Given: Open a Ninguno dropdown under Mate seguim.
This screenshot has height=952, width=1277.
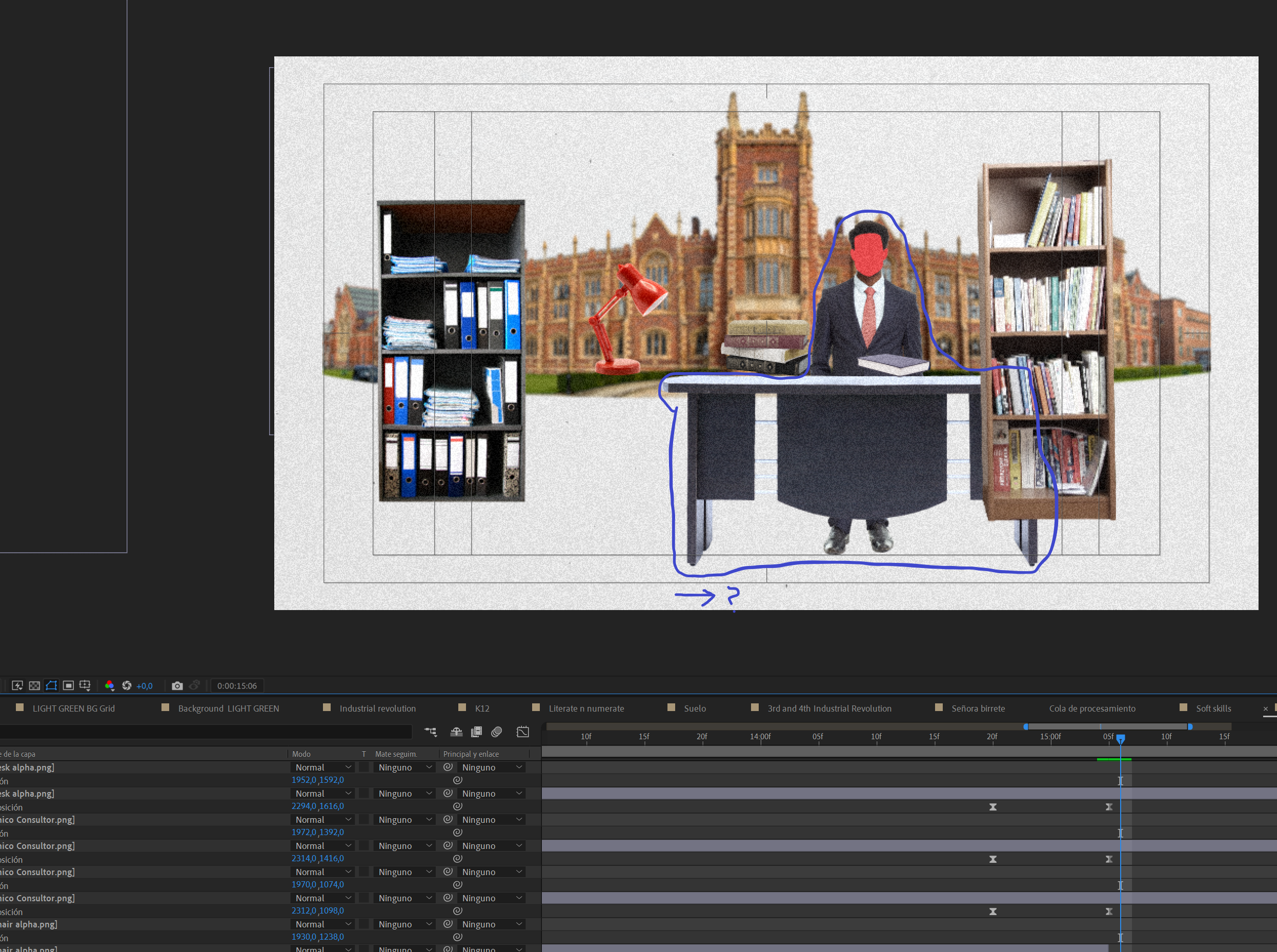Looking at the screenshot, I should tap(404, 767).
